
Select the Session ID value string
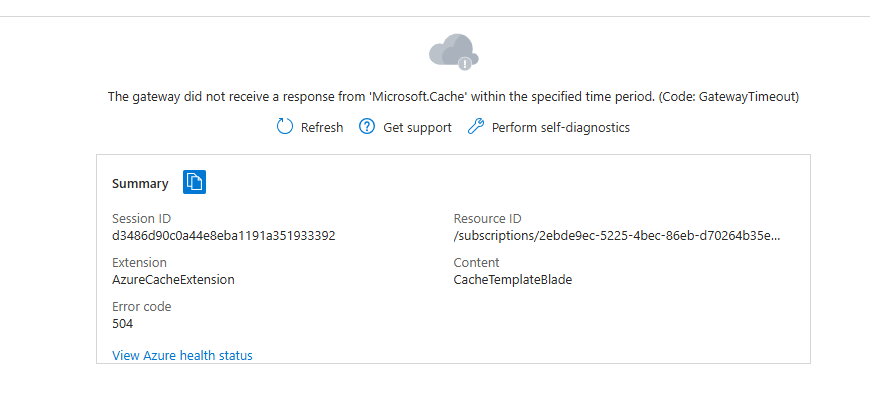(224, 236)
